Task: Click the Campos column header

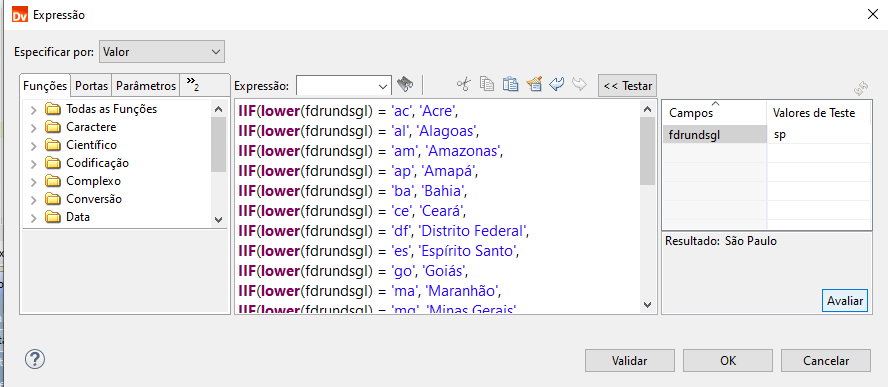Action: tap(714, 113)
